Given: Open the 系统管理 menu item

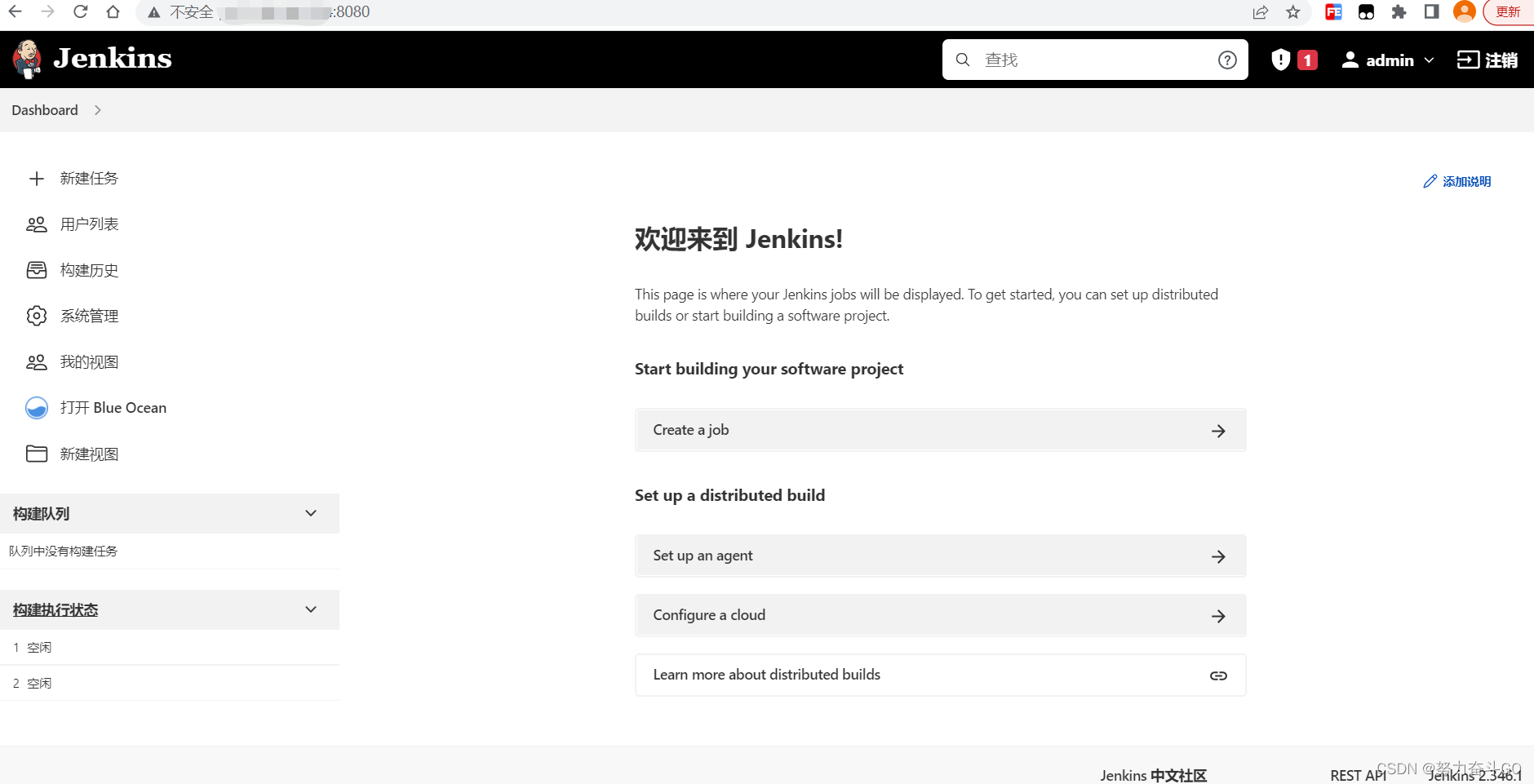Looking at the screenshot, I should pyautogui.click(x=89, y=316).
